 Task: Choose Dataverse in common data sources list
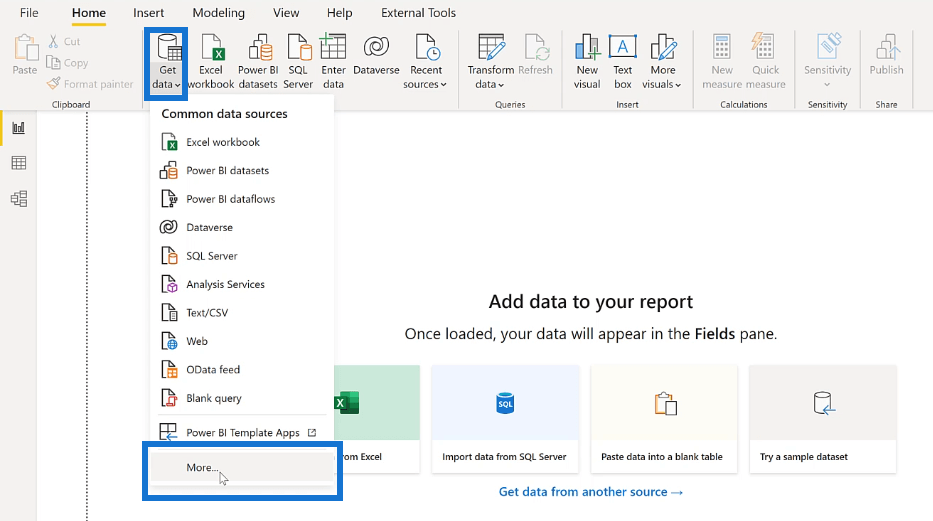[x=242, y=227]
